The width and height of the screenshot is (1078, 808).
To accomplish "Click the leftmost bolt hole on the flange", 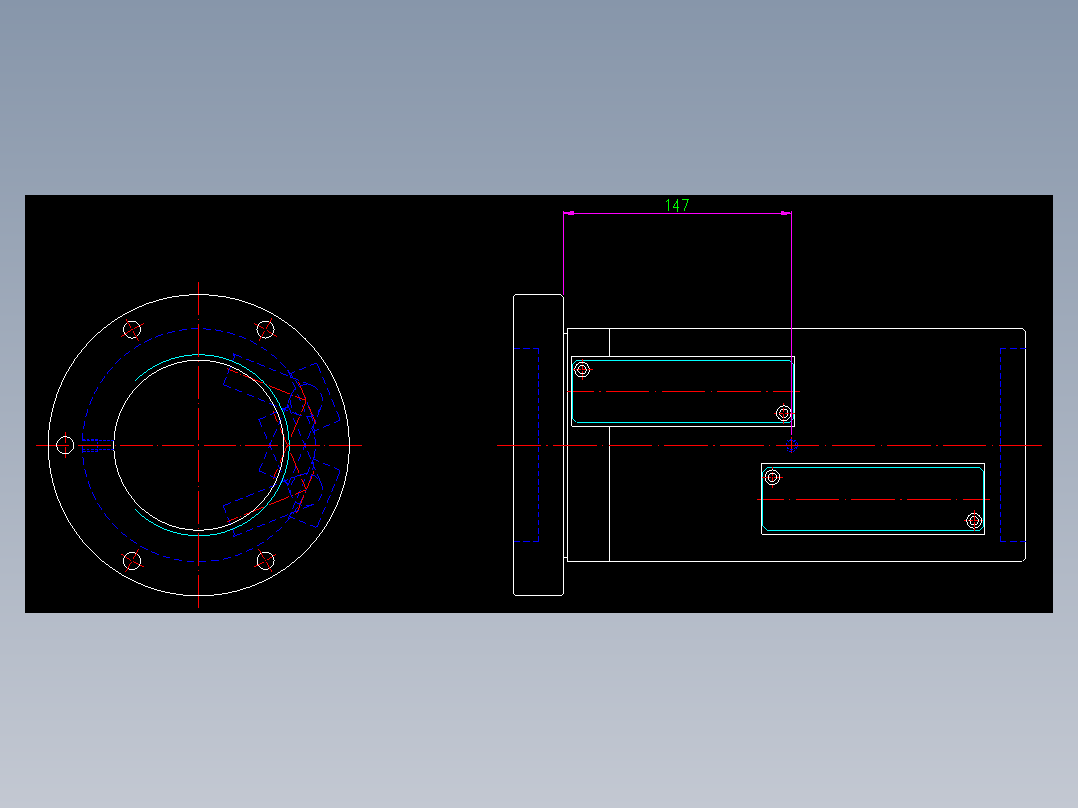I will 66,444.
